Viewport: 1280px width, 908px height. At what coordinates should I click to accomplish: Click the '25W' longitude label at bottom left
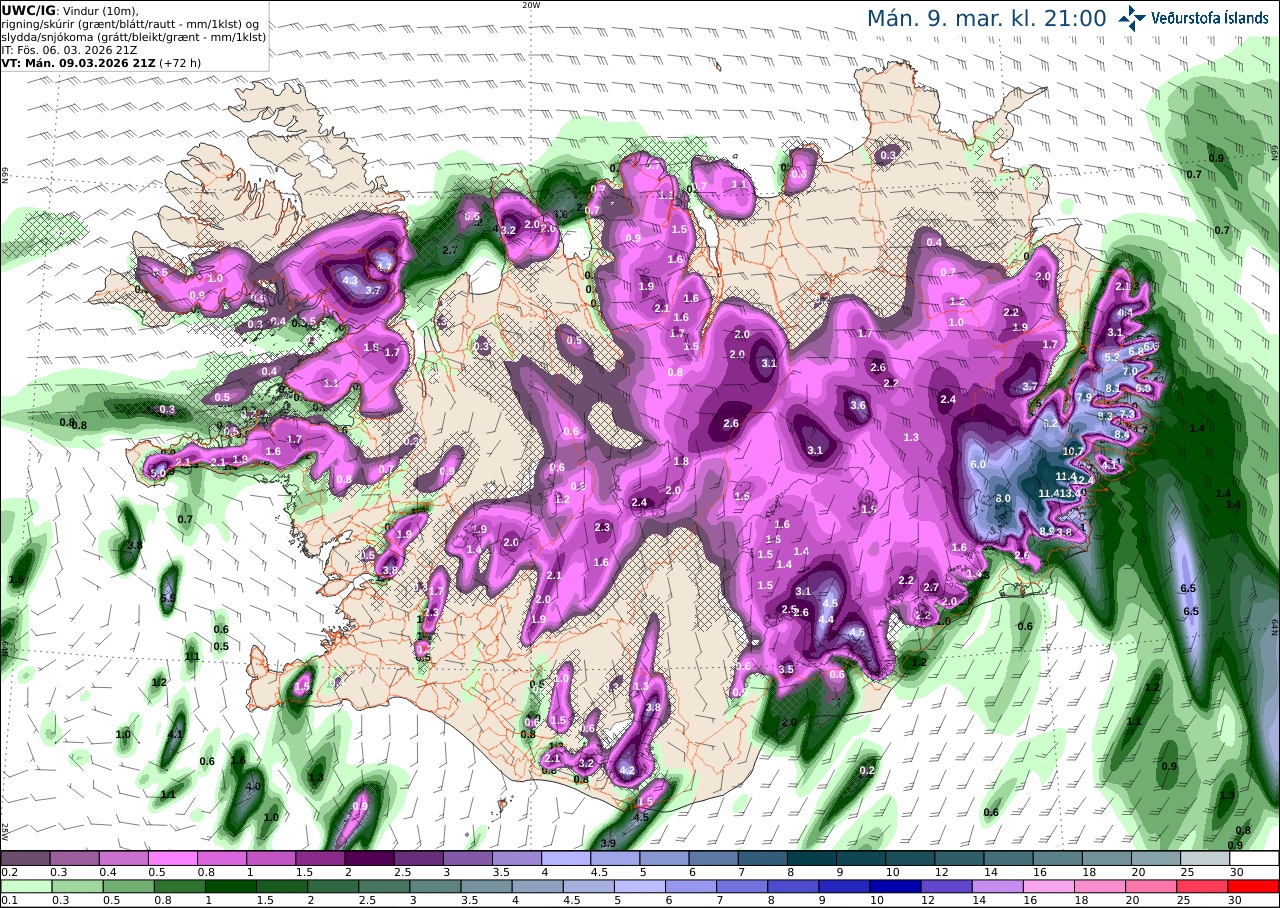point(5,830)
